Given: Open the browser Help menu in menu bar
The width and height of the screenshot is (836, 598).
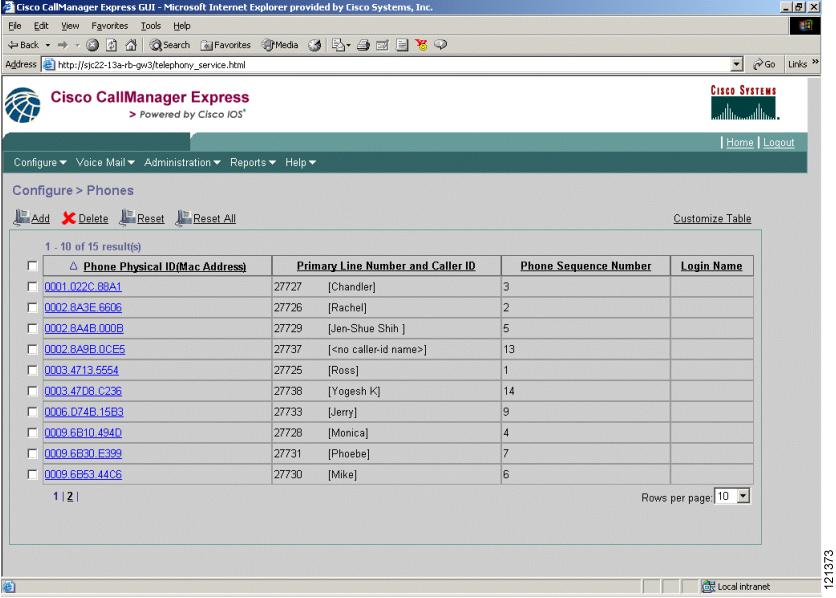Looking at the screenshot, I should coord(181,26).
